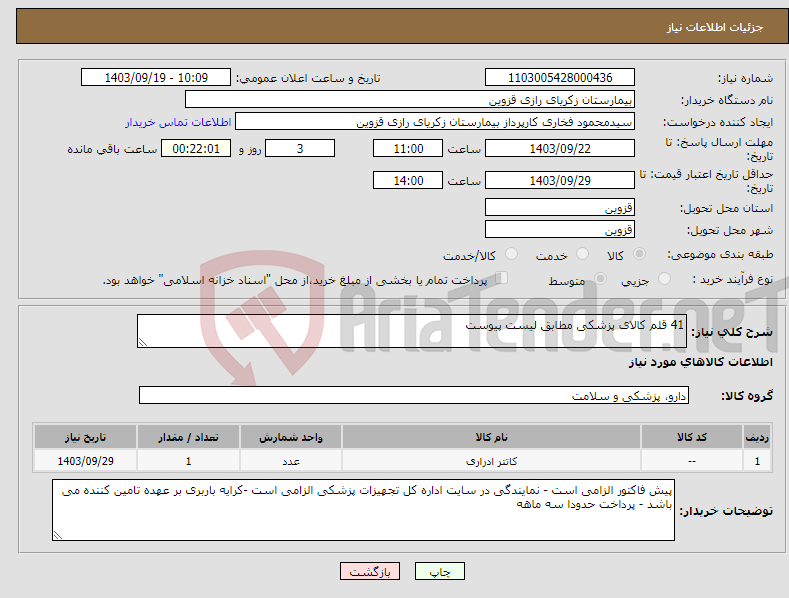This screenshot has height=598, width=789.
Task: Click the buyer notes textarea
Action: (363, 510)
